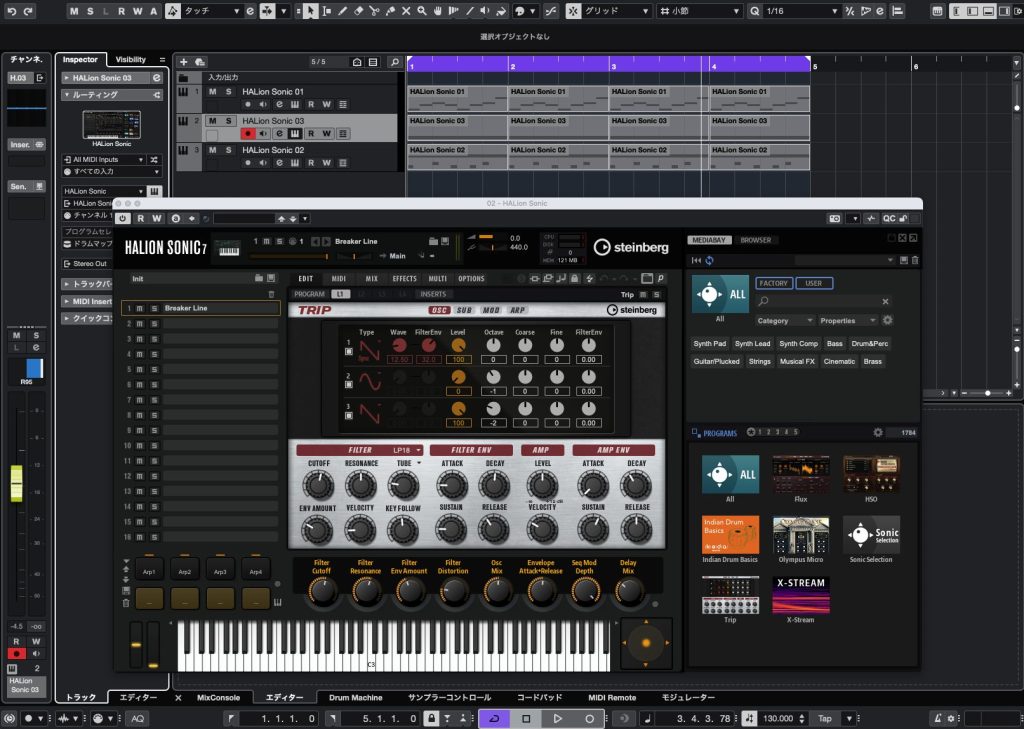Mute the HALion Sonic 01 track
The image size is (1024, 729).
pyautogui.click(x=212, y=92)
